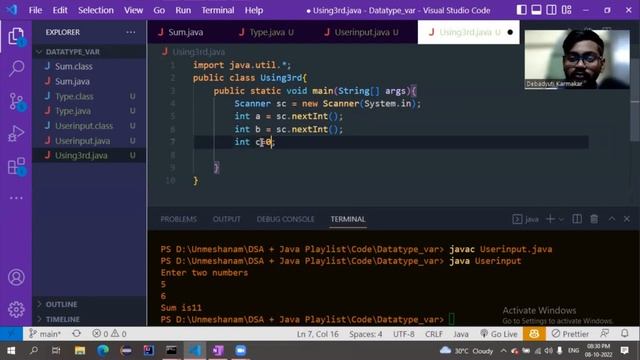This screenshot has height=360, width=640.
Task: Open the Extensions view
Action: 16,167
